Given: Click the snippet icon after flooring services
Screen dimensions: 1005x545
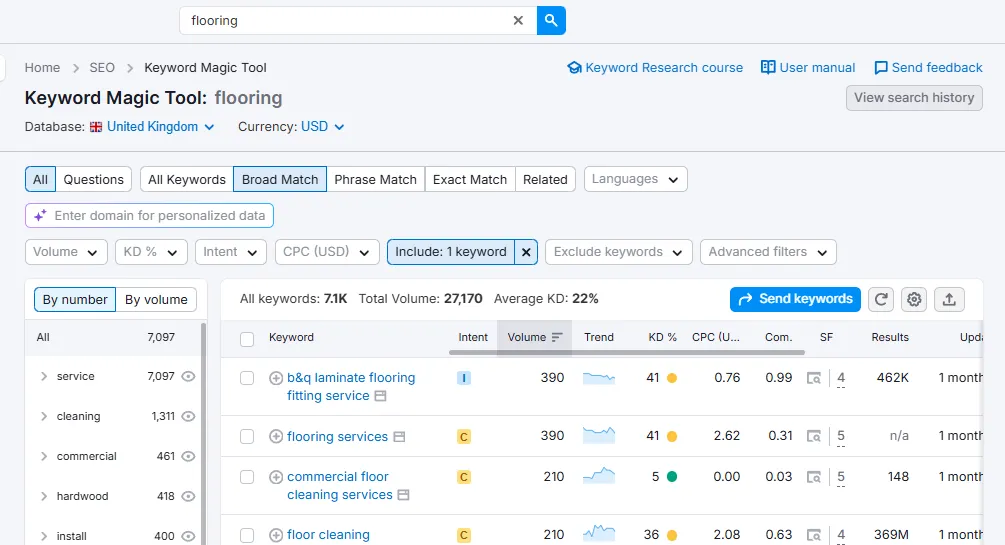Looking at the screenshot, I should coord(399,437).
